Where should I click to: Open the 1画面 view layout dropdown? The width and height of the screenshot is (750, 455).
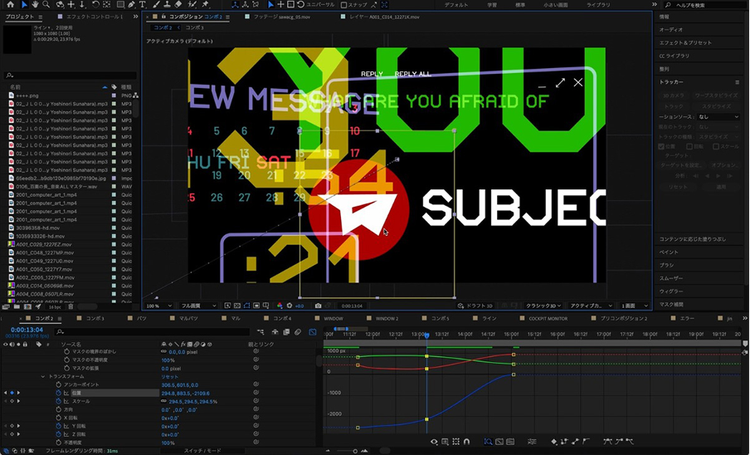[634, 306]
